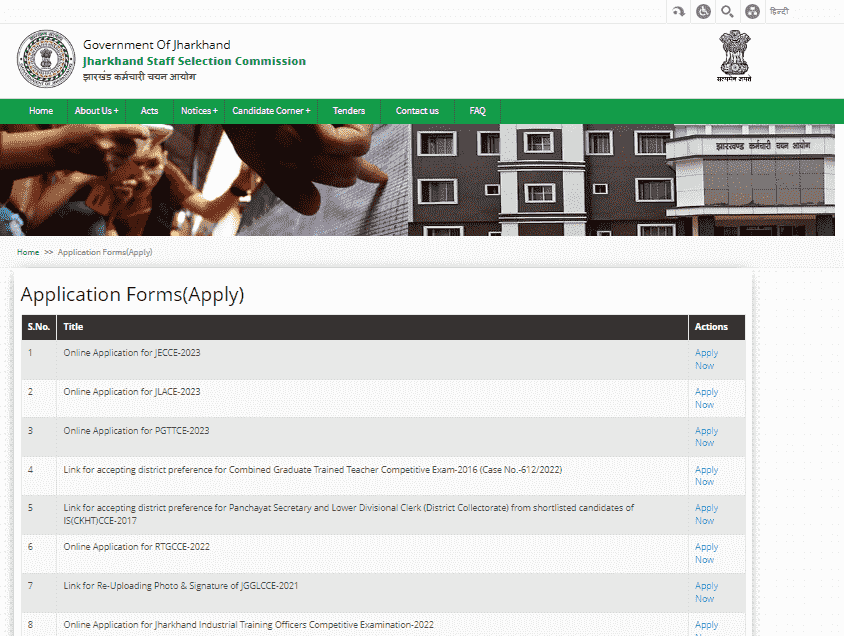Expand the About Us menu

(96, 111)
